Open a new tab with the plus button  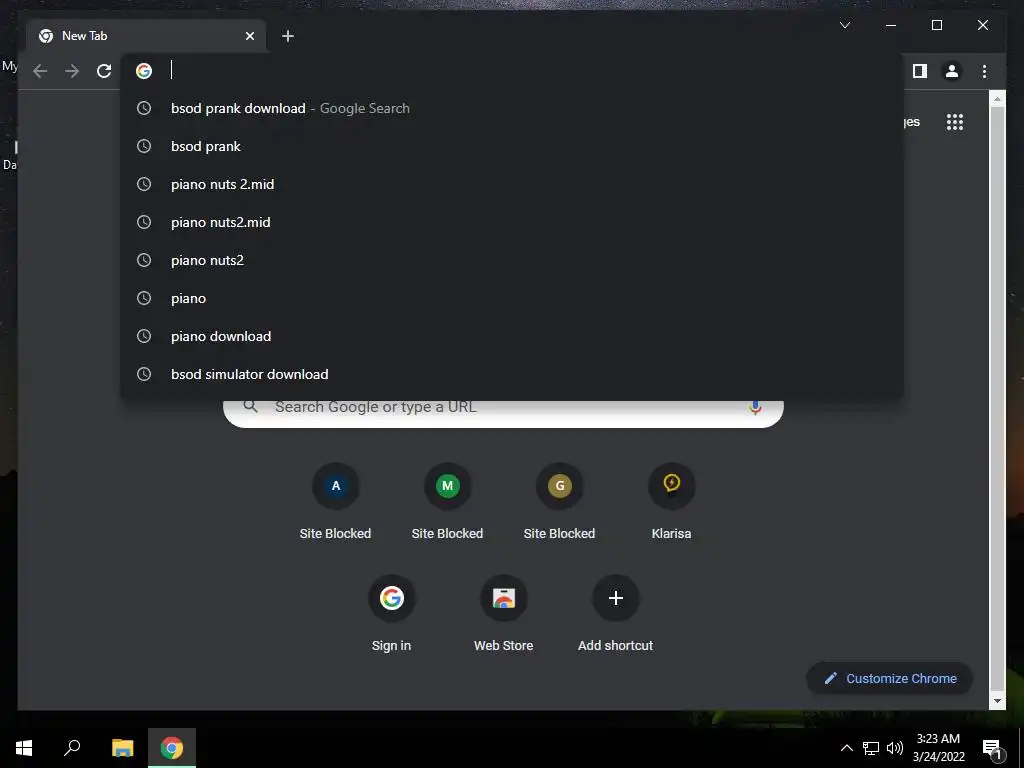tap(288, 36)
